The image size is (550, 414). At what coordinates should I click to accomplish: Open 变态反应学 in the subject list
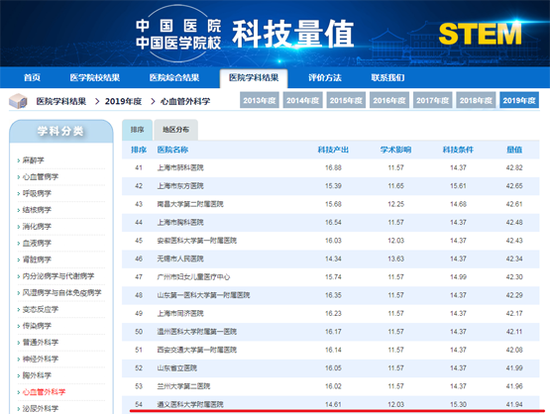click(x=40, y=309)
